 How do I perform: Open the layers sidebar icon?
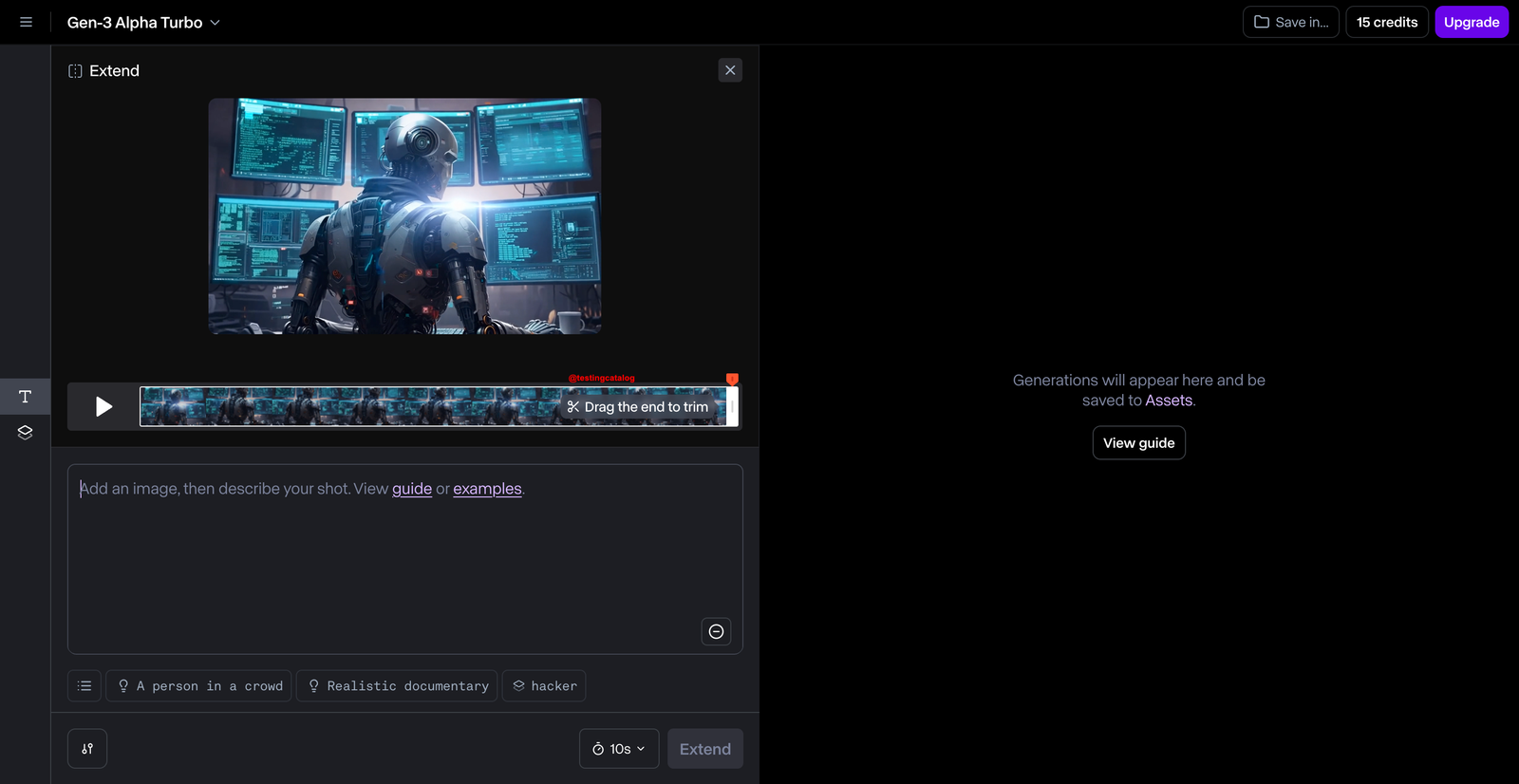click(26, 433)
